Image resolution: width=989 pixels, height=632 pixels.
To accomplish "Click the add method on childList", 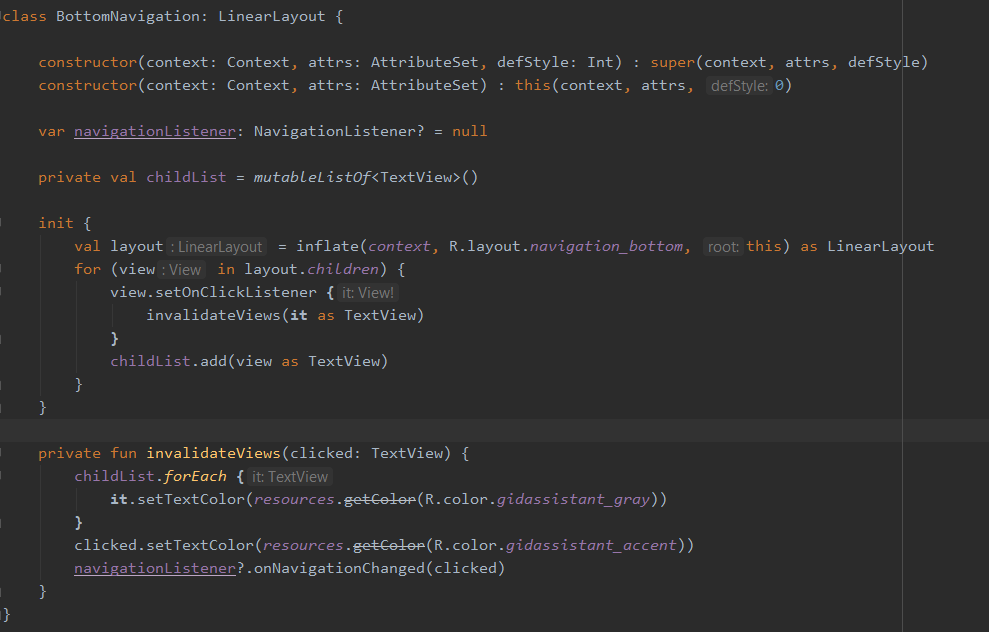I will (x=213, y=361).
